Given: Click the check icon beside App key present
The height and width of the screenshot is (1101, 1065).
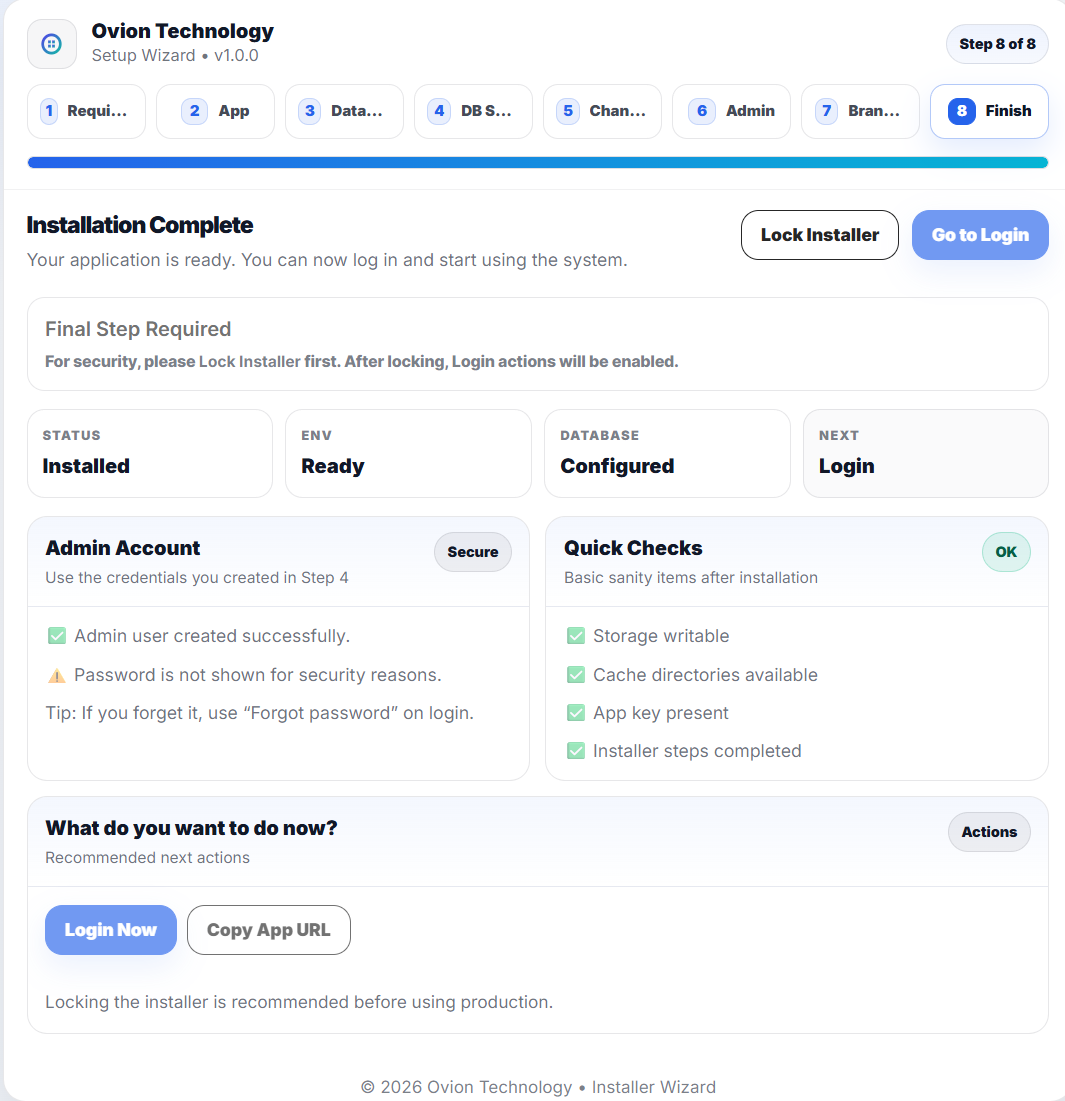Looking at the screenshot, I should (576, 713).
